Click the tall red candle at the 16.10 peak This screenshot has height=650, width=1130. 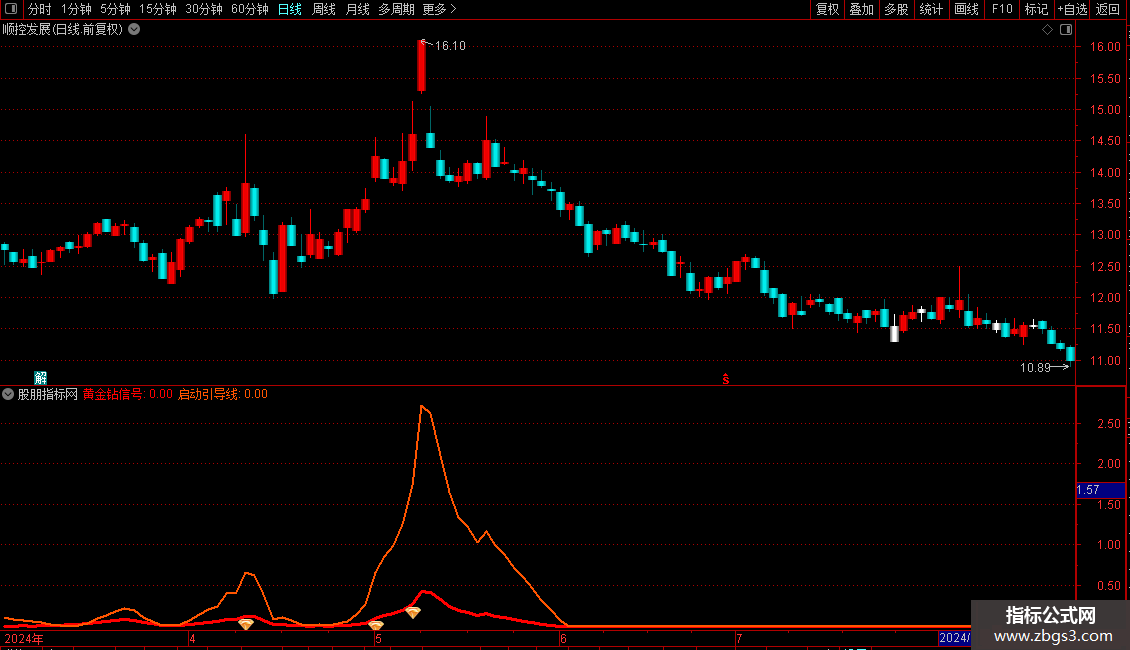[422, 66]
